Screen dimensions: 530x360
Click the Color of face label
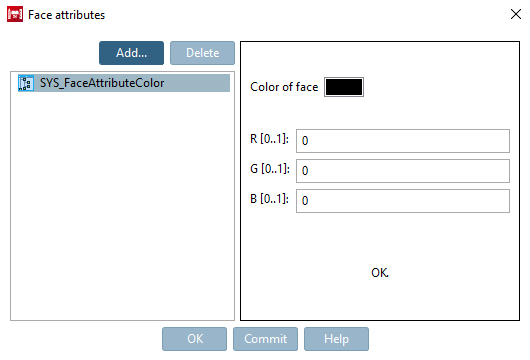pos(284,87)
